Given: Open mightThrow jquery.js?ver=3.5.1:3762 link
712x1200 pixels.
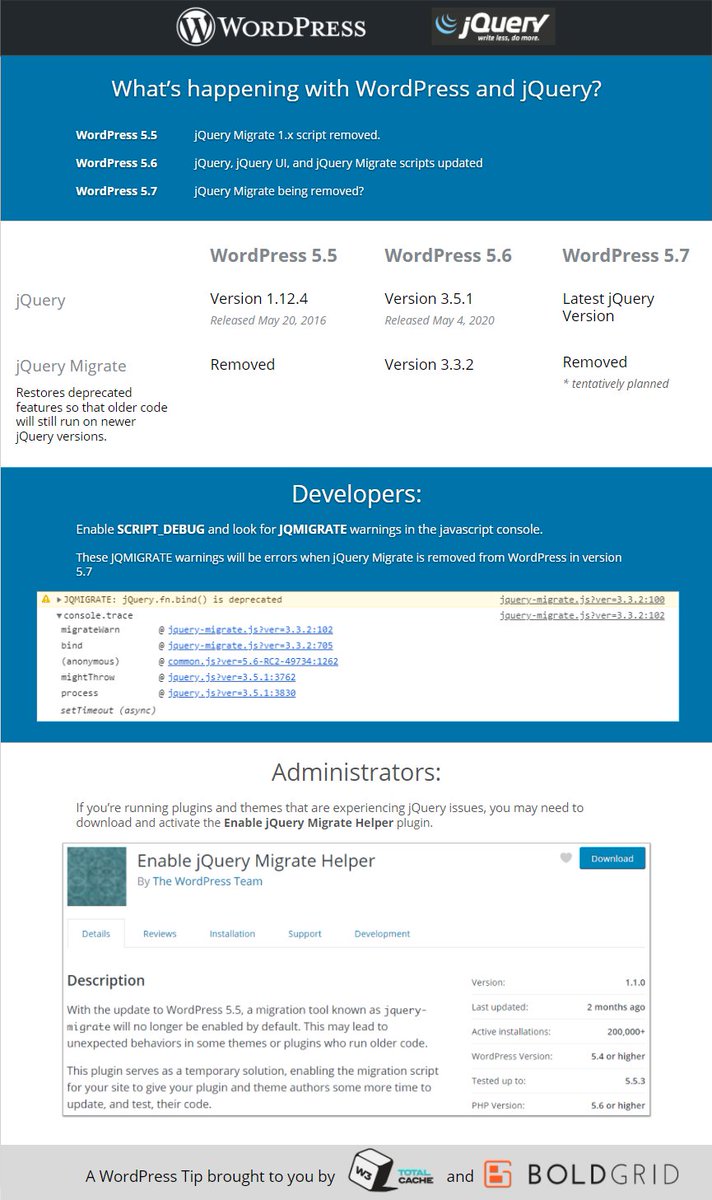Looking at the screenshot, I should click(232, 677).
